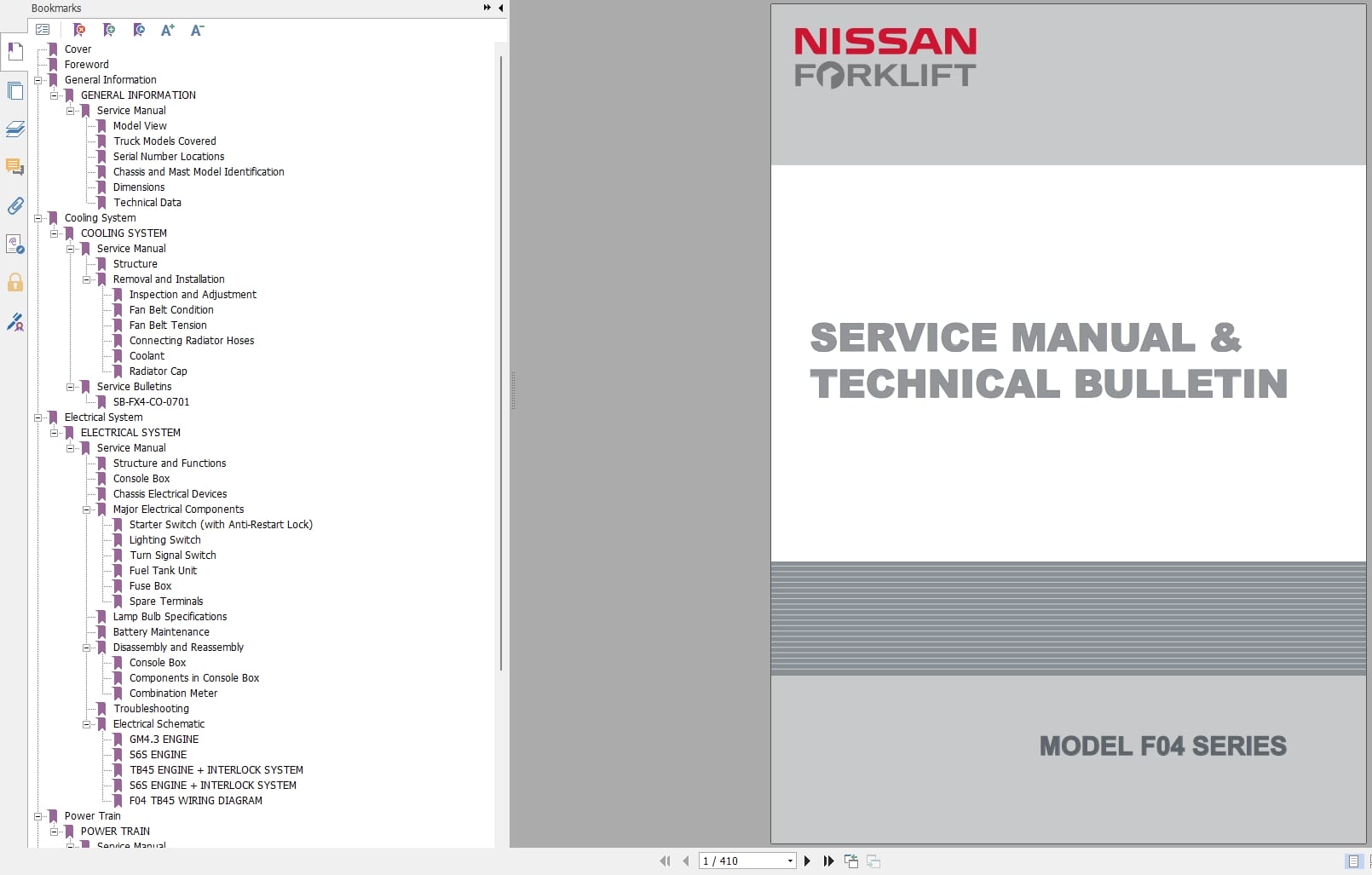Open the Troubleshooting bookmark
This screenshot has height=875, width=1372.
(151, 709)
